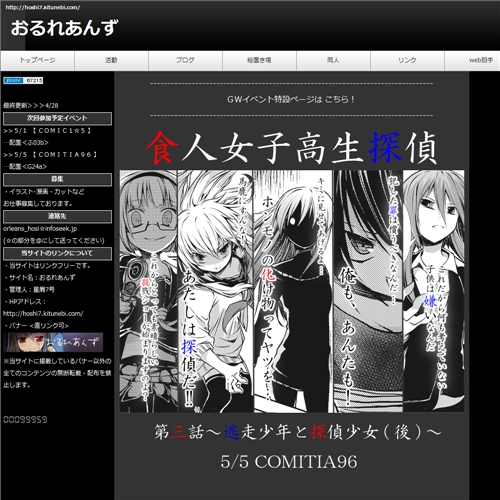Open the トップページ navigation tab

(37, 60)
